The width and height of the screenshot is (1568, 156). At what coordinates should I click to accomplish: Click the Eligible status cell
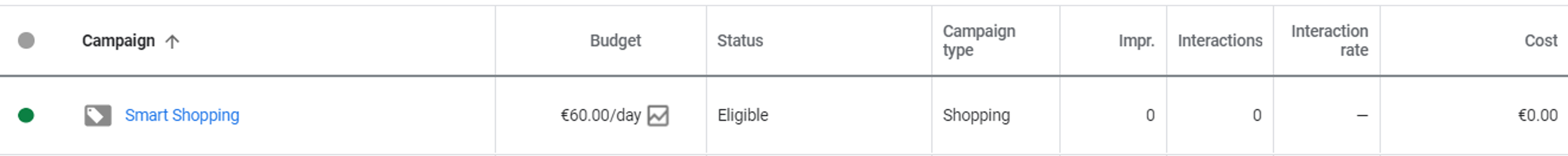click(743, 115)
